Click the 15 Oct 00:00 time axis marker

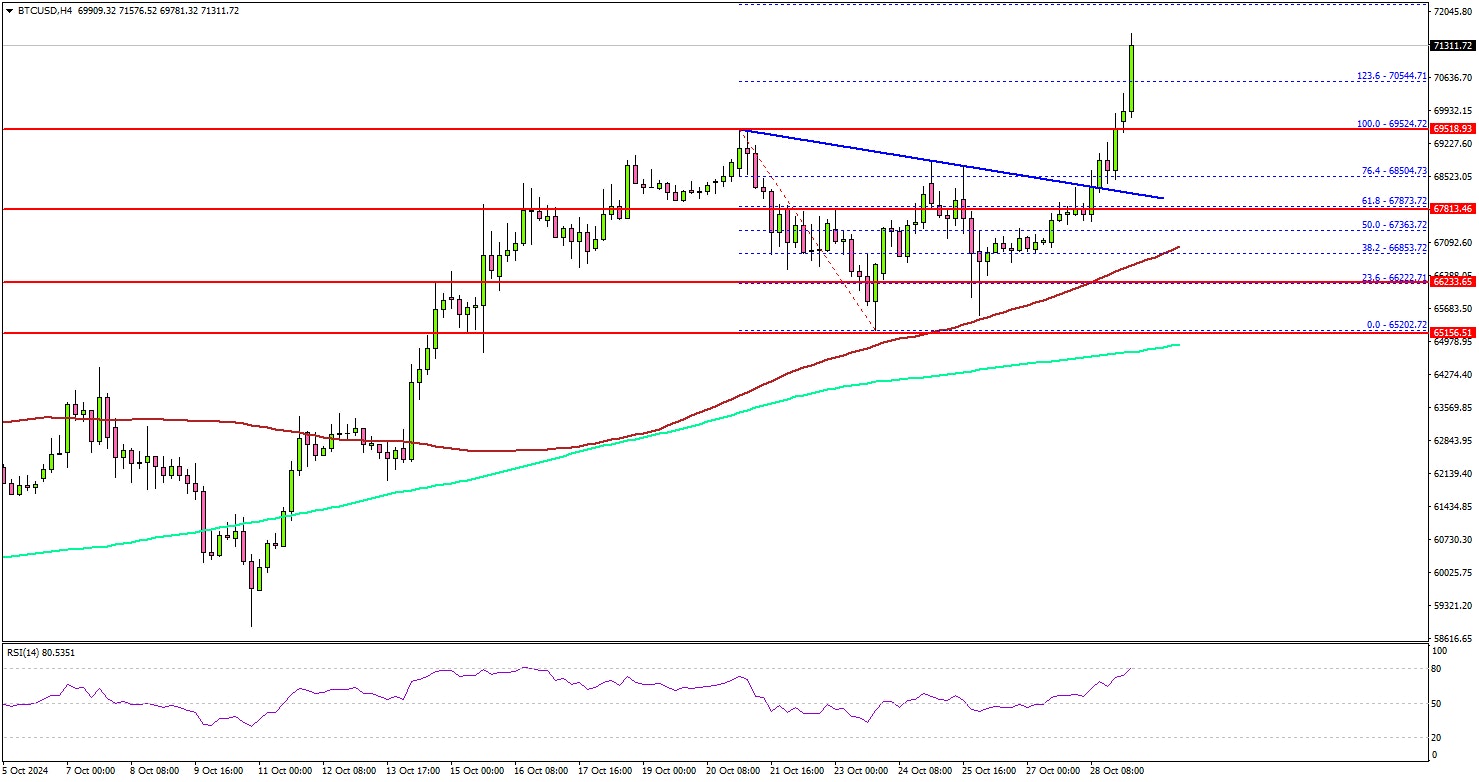[479, 771]
